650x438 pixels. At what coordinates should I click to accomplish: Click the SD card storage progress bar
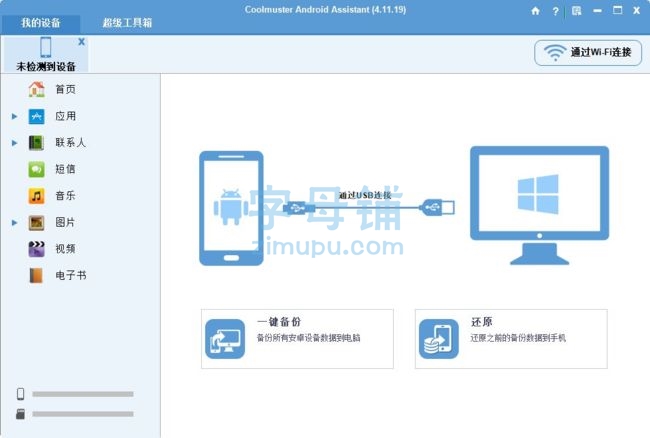pos(83,414)
